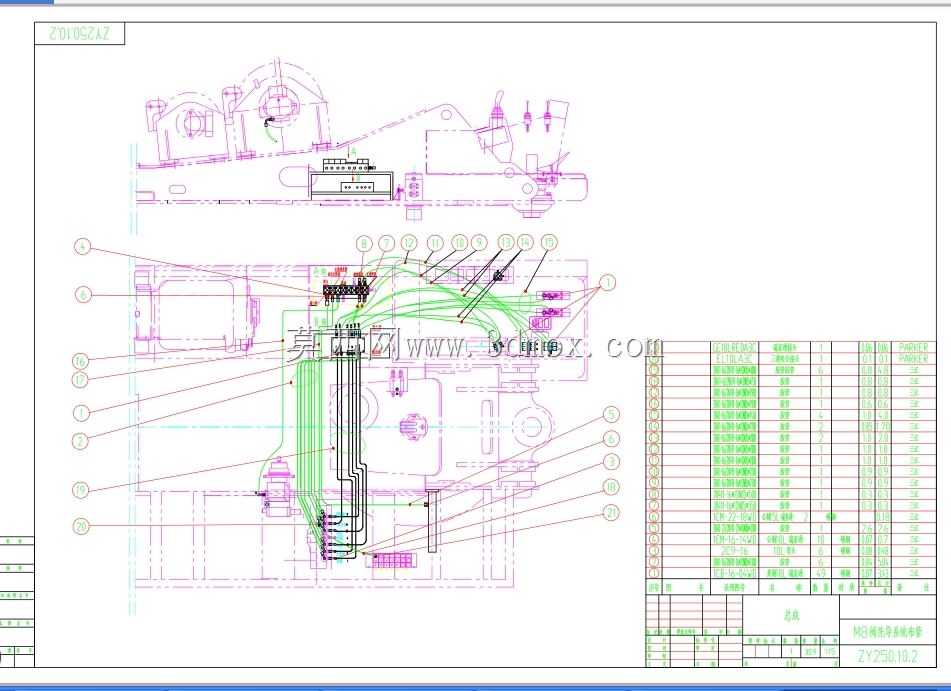Click callout balloon number 19
The width and height of the screenshot is (951, 691).
[80, 490]
